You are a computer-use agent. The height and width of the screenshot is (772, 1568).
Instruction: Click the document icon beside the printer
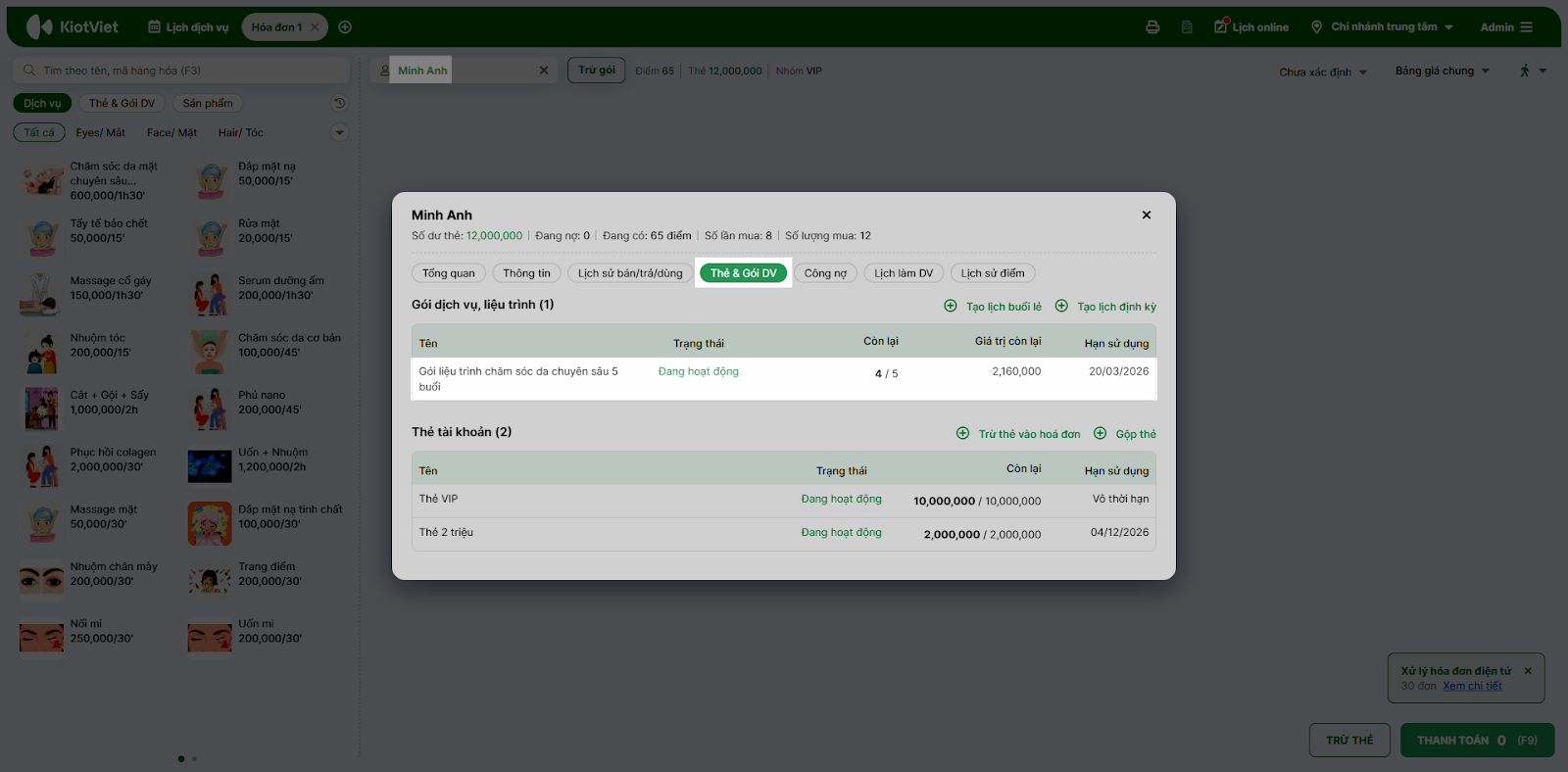1187,27
